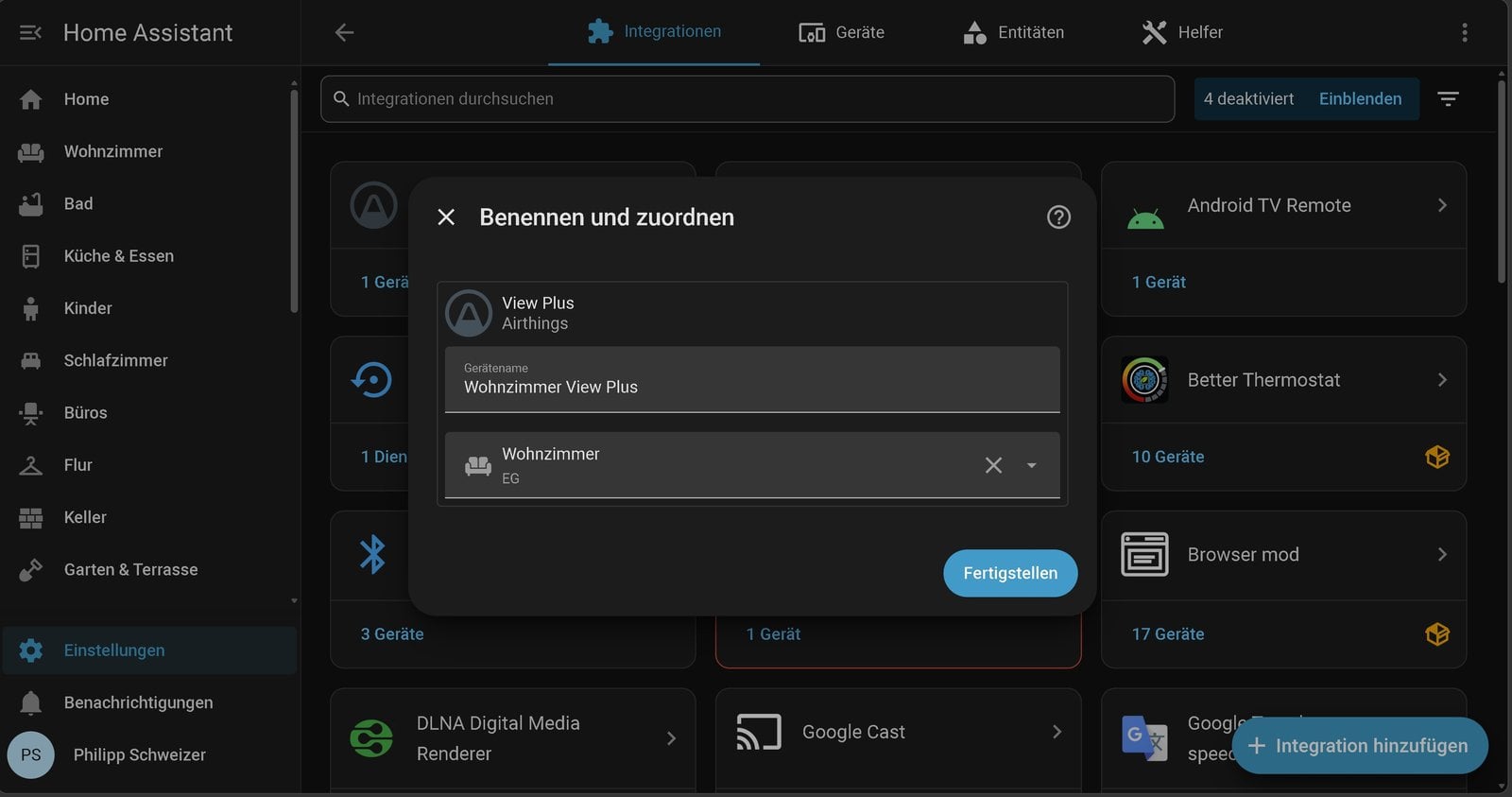
Task: Expand Android TV Remote chevron
Action: pyautogui.click(x=1442, y=205)
